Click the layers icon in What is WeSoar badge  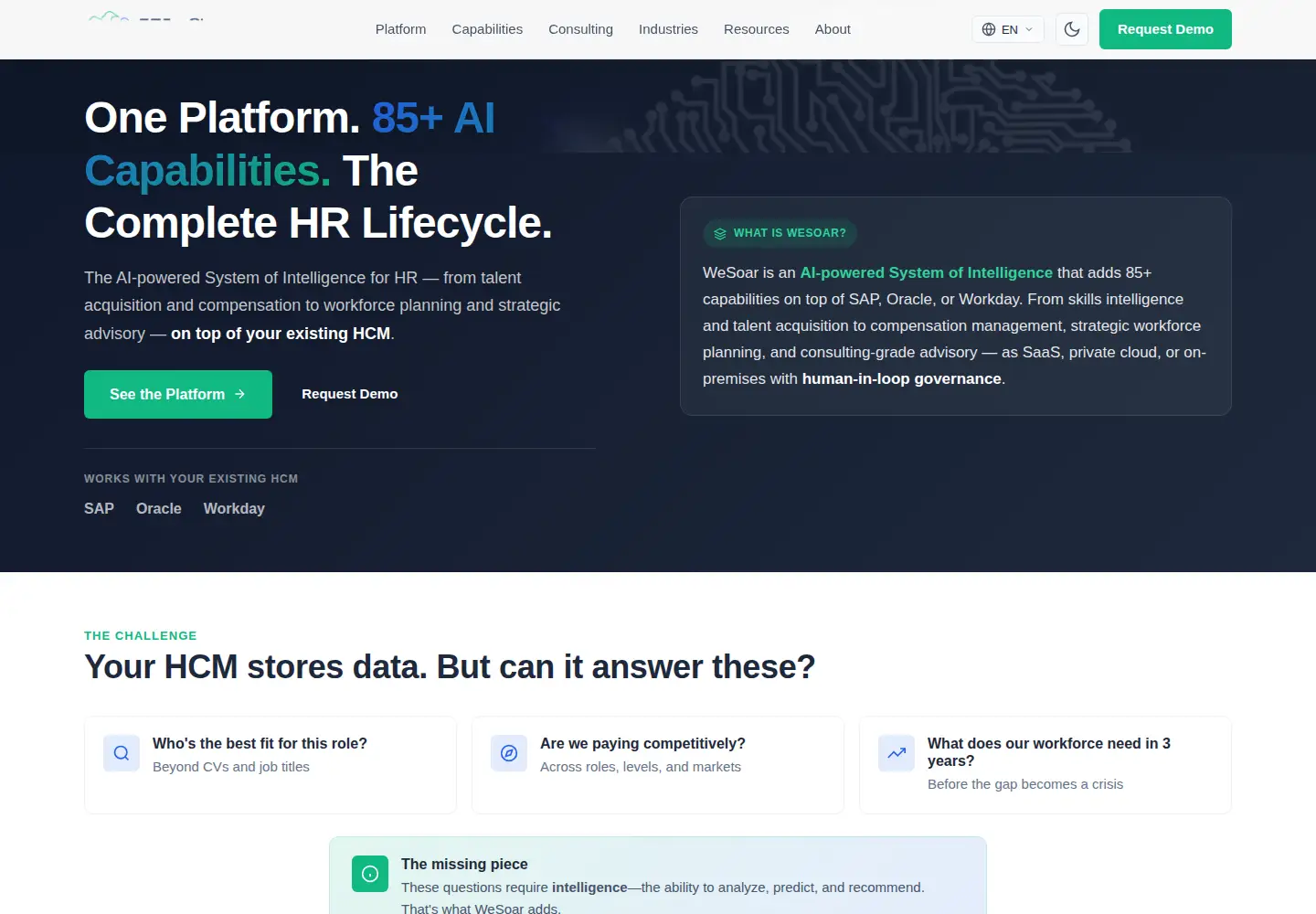[720, 233]
